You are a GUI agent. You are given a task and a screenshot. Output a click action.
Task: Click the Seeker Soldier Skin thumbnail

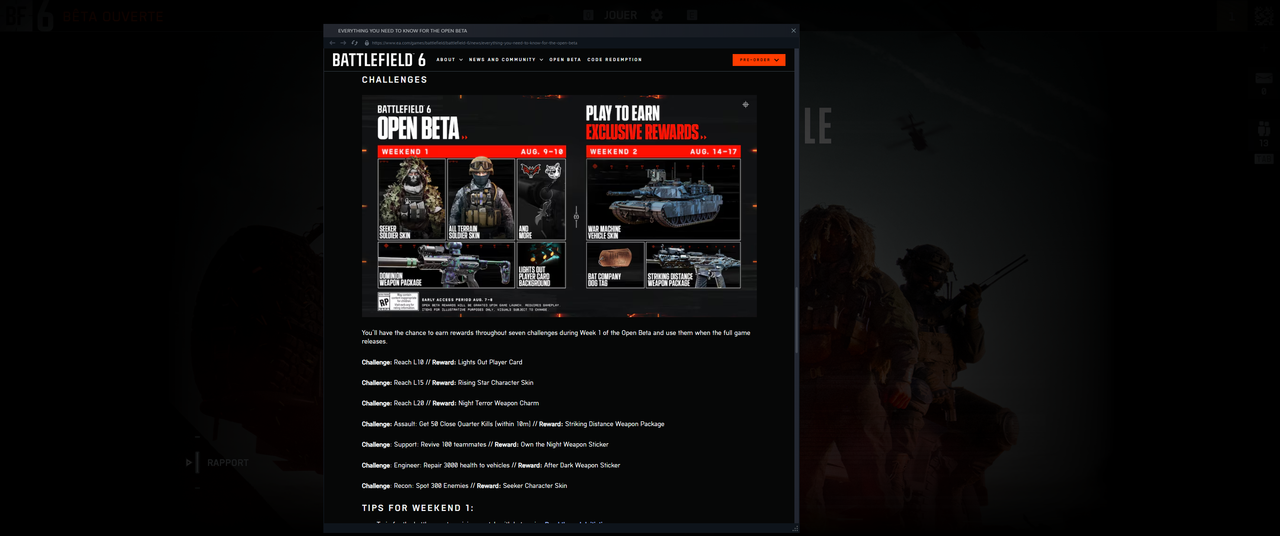point(411,199)
